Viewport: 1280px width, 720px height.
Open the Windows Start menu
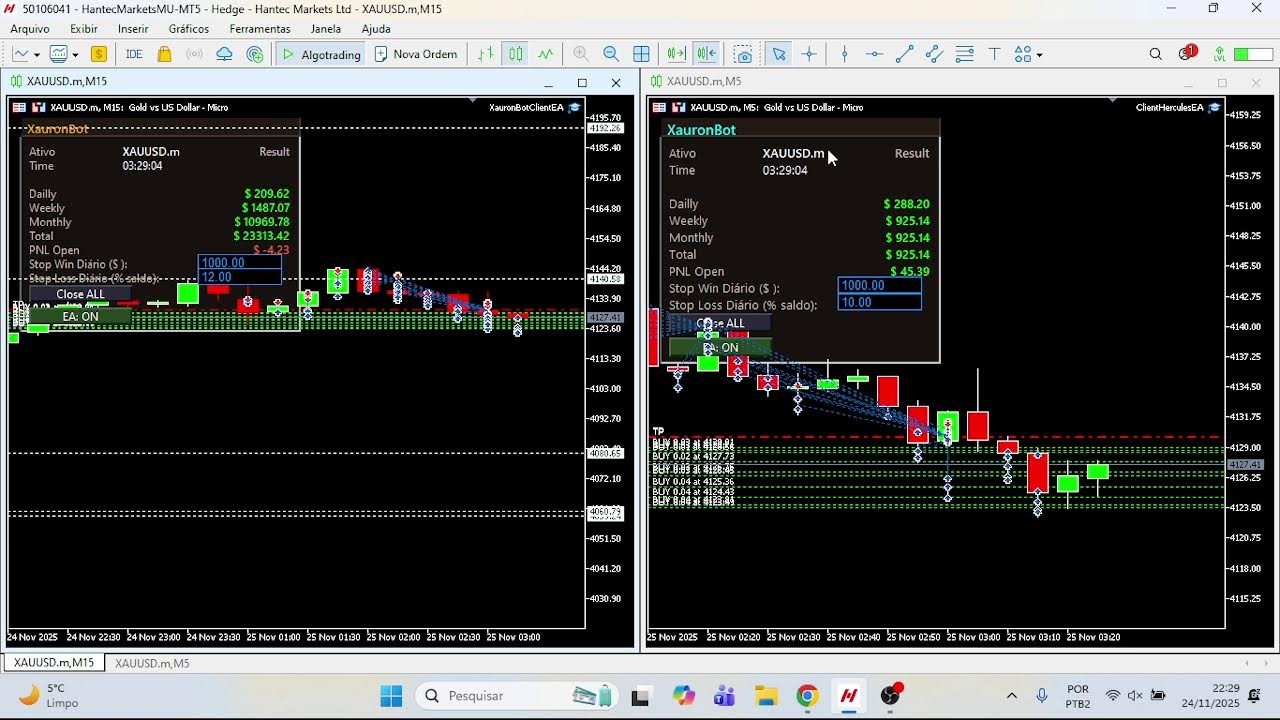[x=391, y=696]
